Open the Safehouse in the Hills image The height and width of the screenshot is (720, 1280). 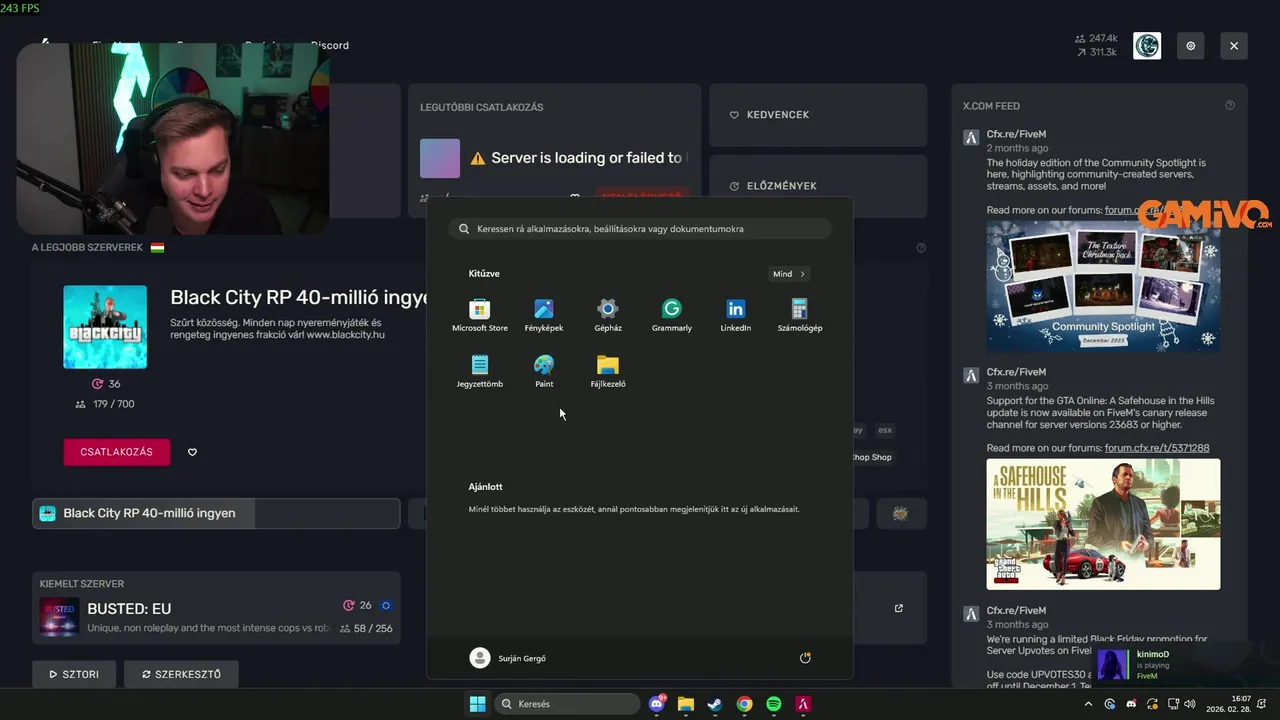tap(1103, 524)
